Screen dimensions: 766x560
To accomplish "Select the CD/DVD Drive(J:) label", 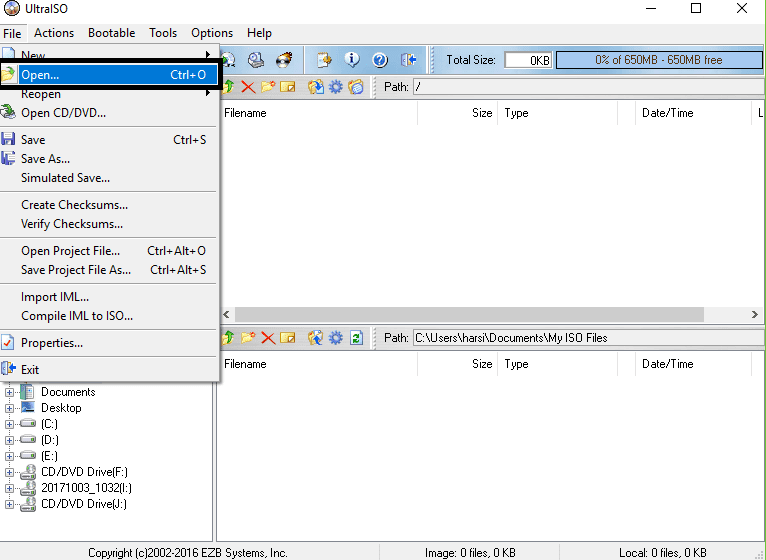I will [x=84, y=504].
